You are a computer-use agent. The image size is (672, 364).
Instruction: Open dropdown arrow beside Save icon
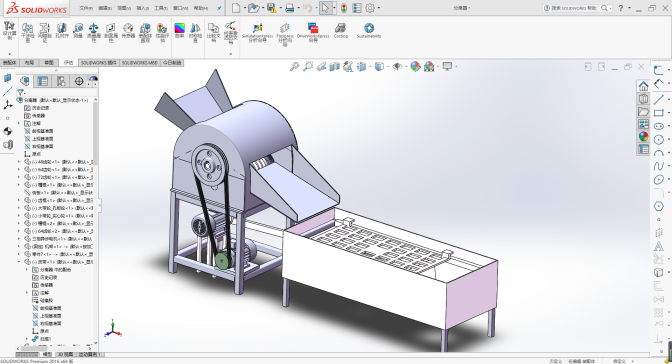280,8
